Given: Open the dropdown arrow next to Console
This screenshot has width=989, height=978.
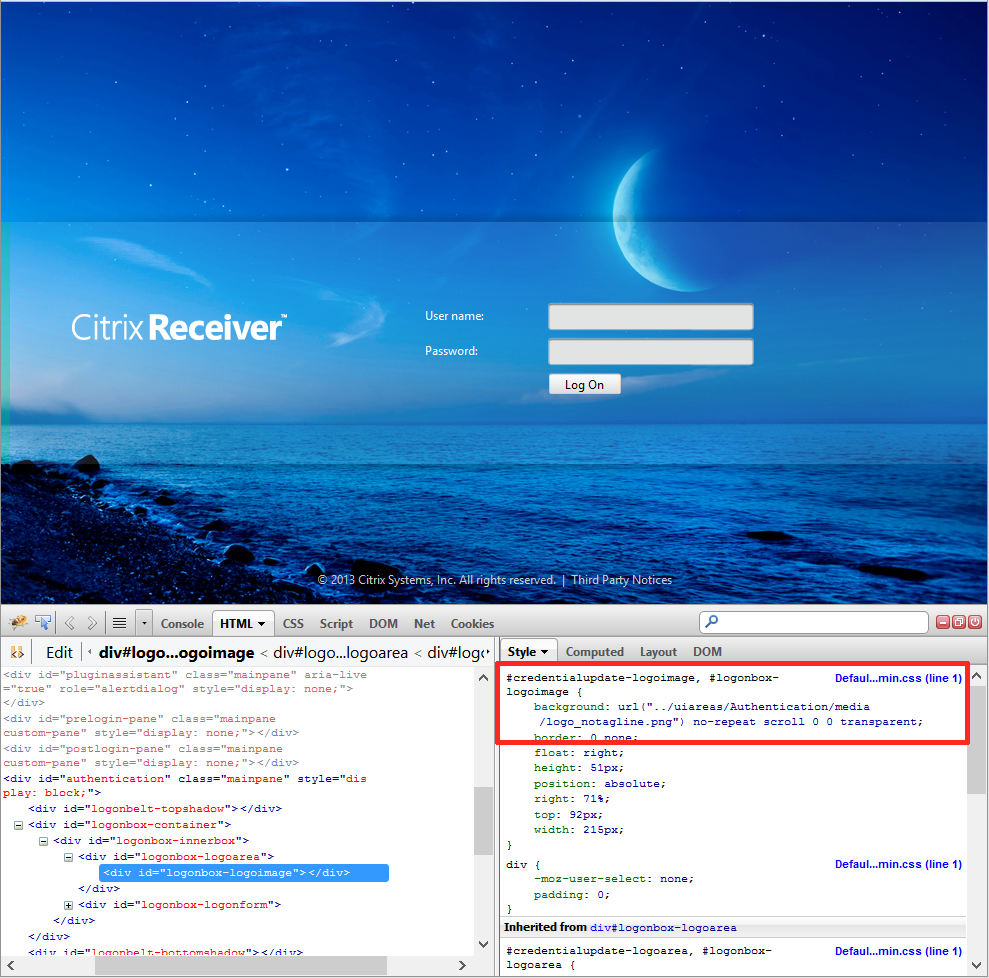Looking at the screenshot, I should point(144,623).
